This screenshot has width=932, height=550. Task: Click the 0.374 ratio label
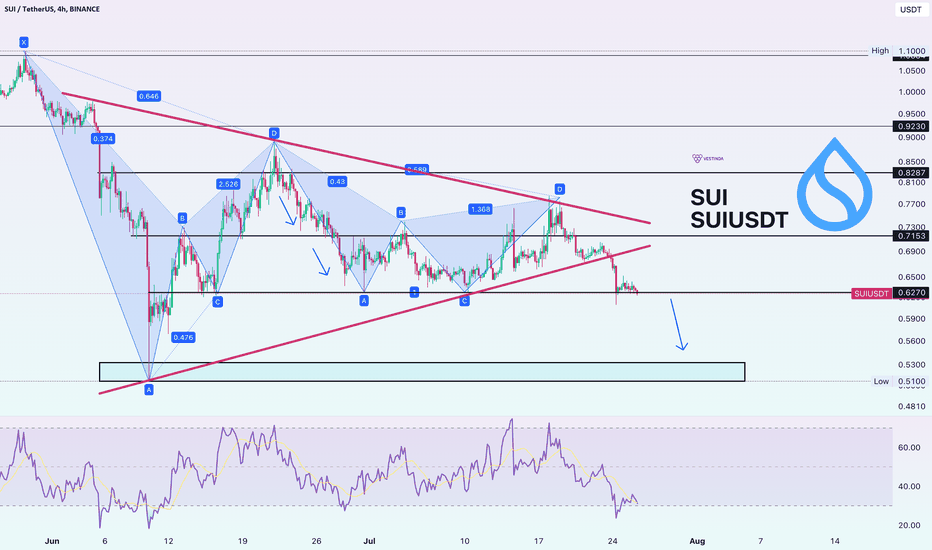point(103,139)
